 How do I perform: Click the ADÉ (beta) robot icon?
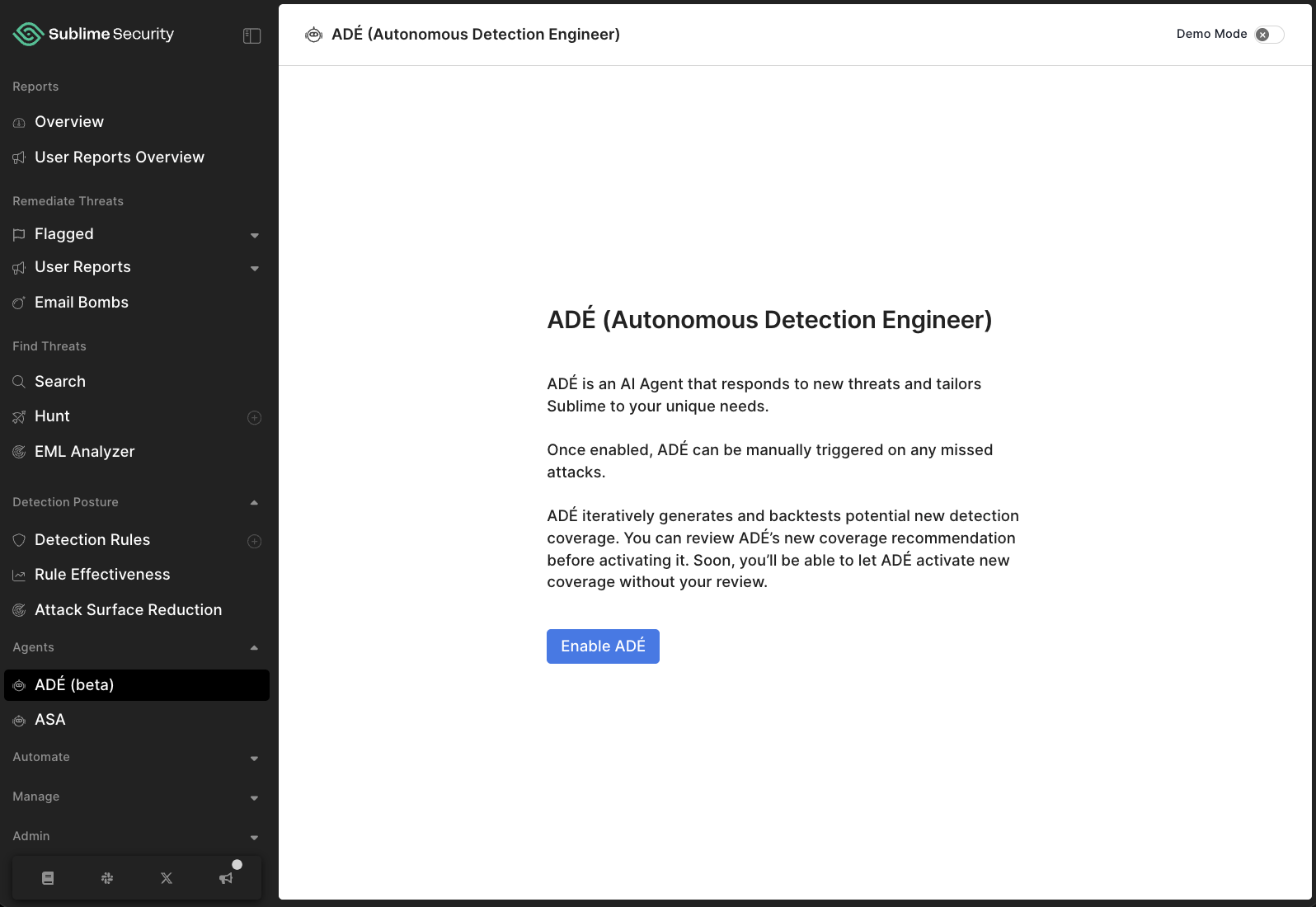tap(19, 685)
